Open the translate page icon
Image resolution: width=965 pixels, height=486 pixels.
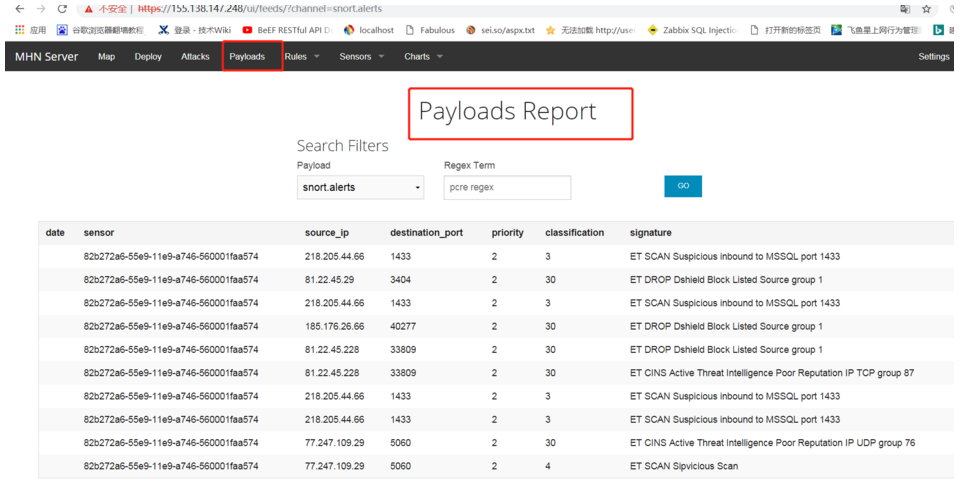[x=905, y=9]
